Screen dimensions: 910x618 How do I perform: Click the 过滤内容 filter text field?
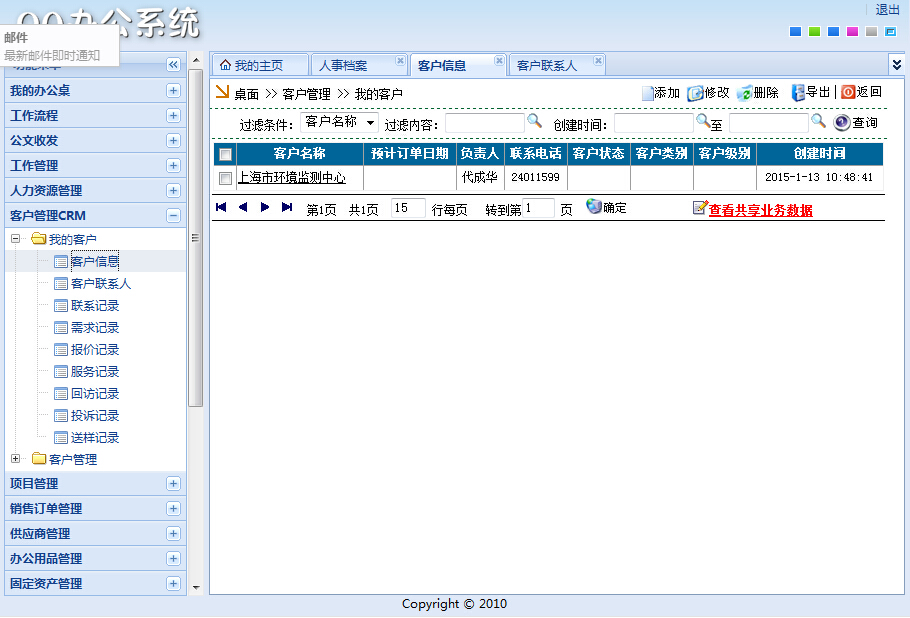(x=484, y=123)
